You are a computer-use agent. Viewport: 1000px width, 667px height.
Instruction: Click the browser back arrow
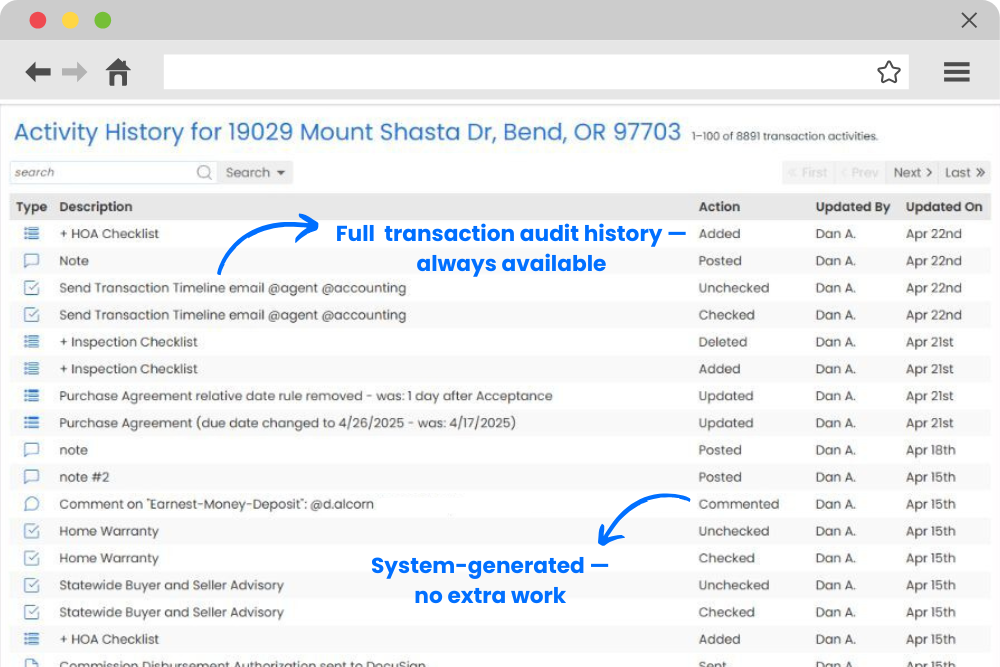[38, 72]
